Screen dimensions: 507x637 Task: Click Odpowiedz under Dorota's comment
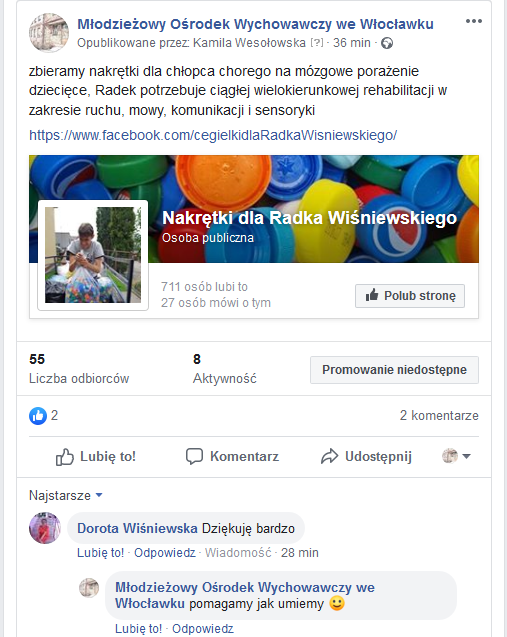coord(165,553)
